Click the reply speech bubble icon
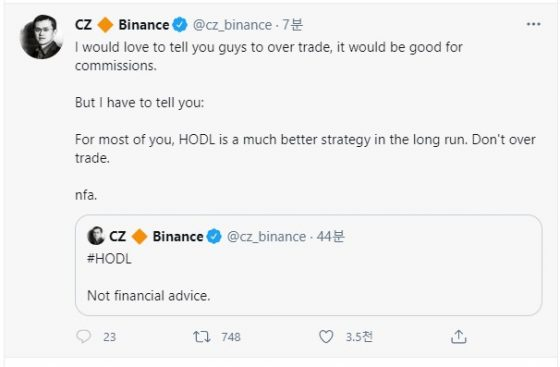The height and width of the screenshot is (367, 560). coord(84,336)
